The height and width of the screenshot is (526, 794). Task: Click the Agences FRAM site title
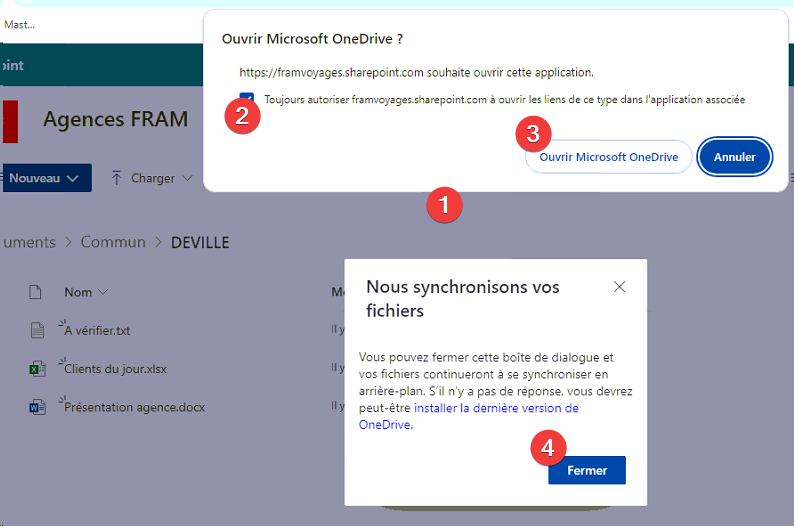[x=115, y=119]
